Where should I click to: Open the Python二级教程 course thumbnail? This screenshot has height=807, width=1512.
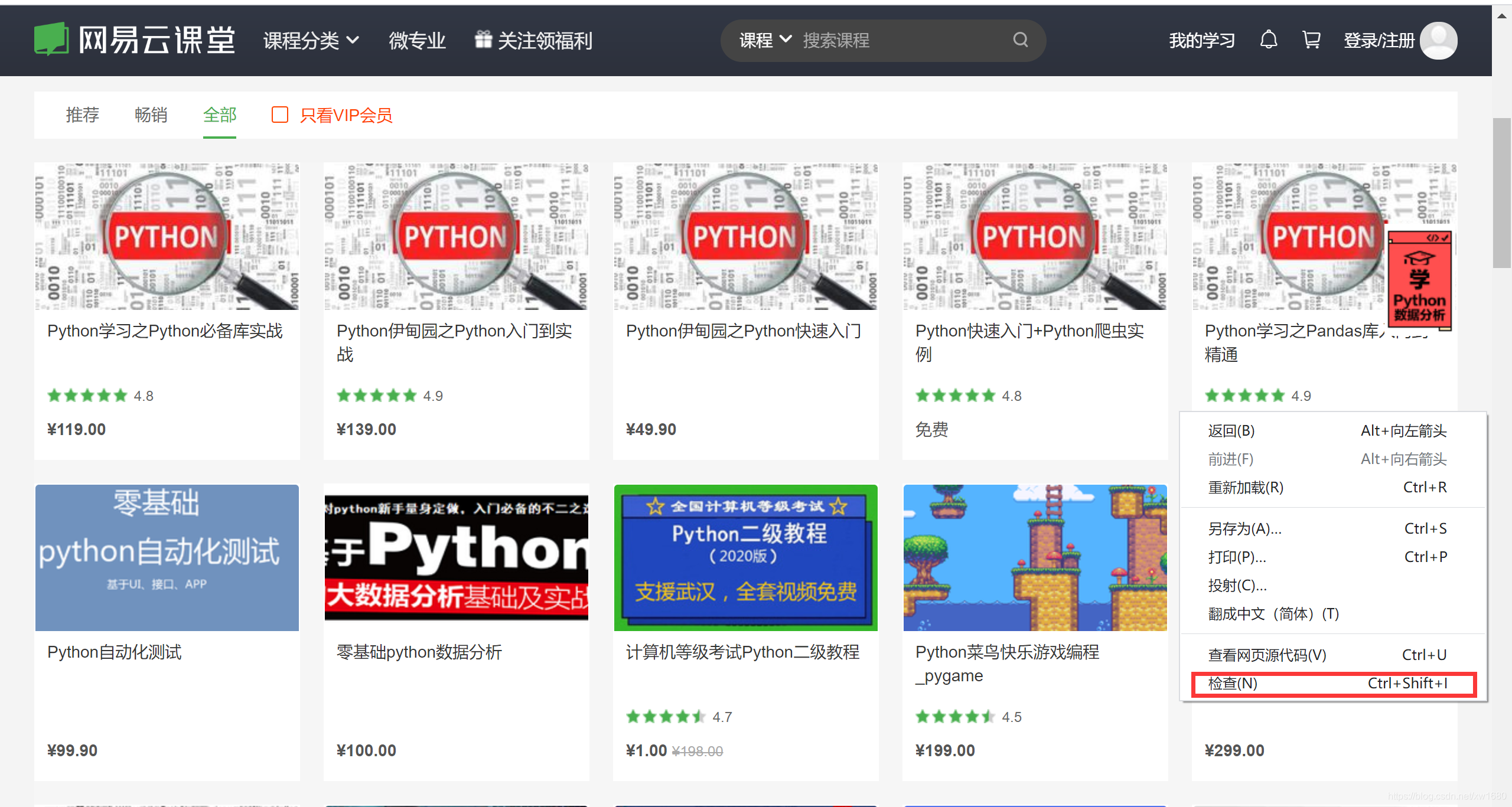(745, 557)
